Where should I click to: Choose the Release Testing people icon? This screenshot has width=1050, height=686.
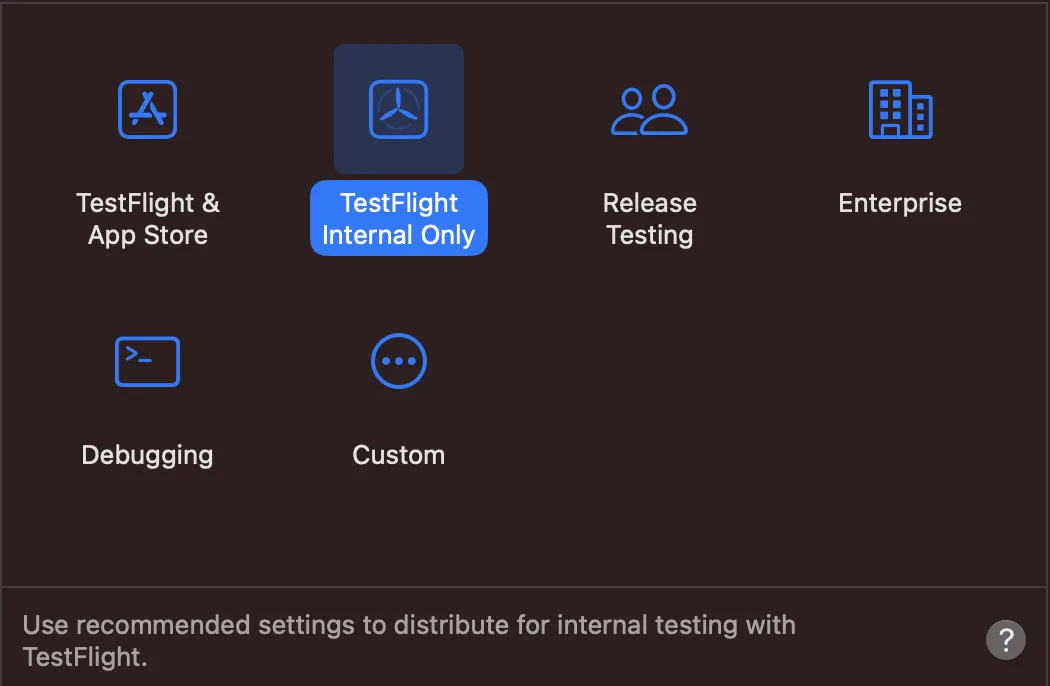pos(649,109)
